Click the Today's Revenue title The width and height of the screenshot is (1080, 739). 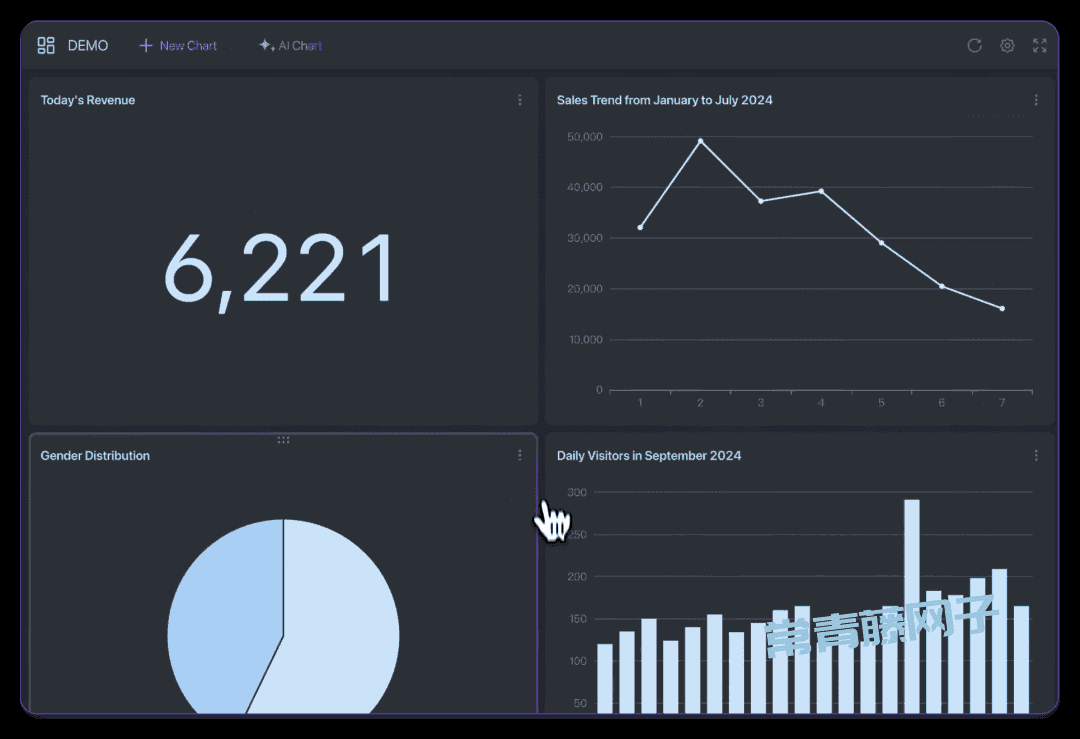coord(87,100)
